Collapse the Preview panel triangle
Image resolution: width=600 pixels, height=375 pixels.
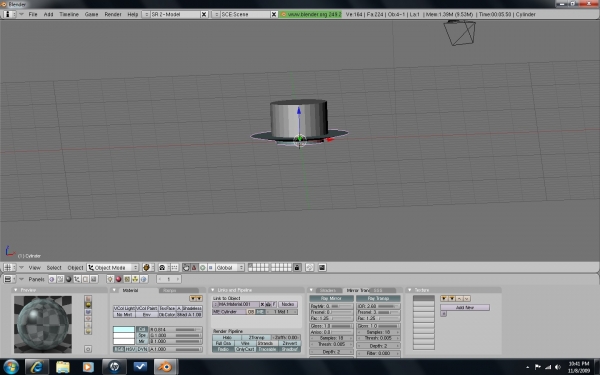point(16,290)
